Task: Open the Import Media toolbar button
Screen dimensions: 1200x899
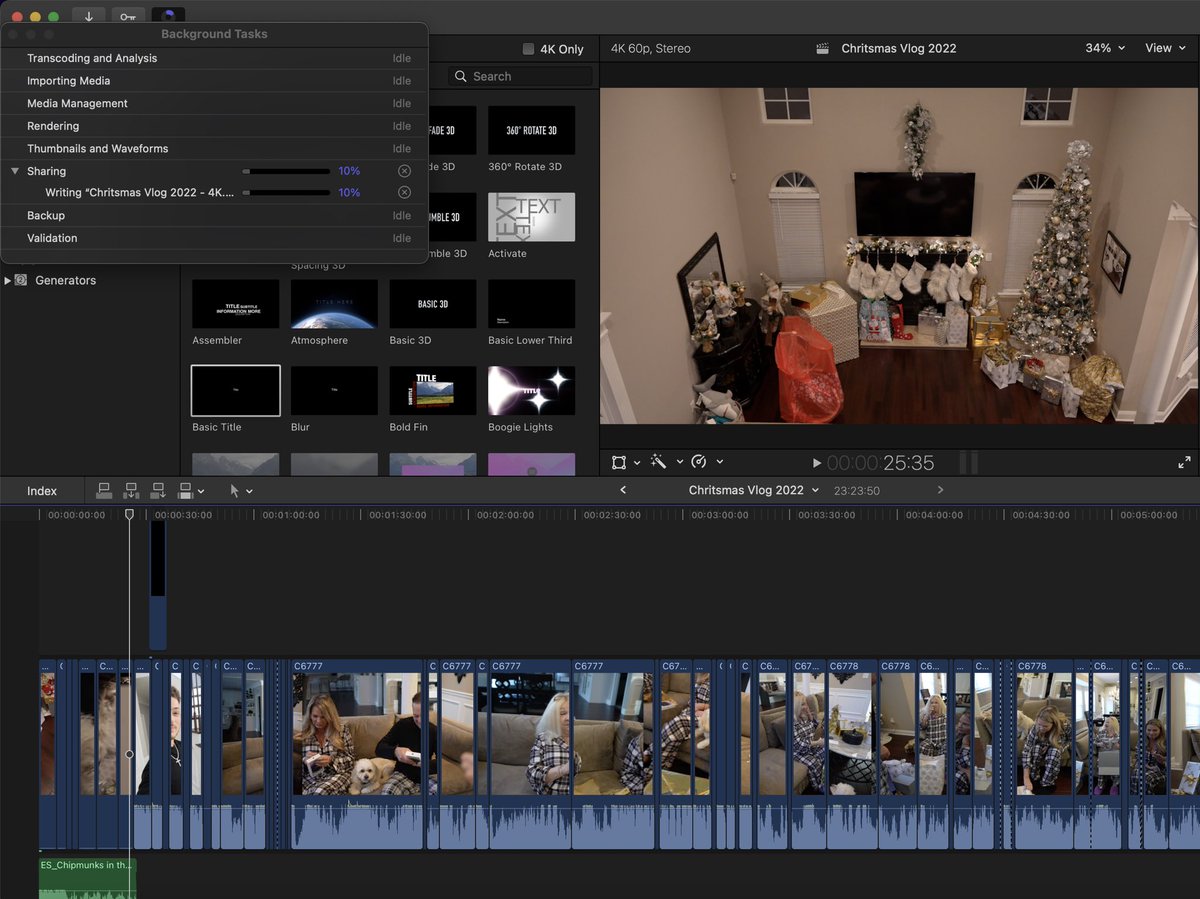Action: [89, 16]
